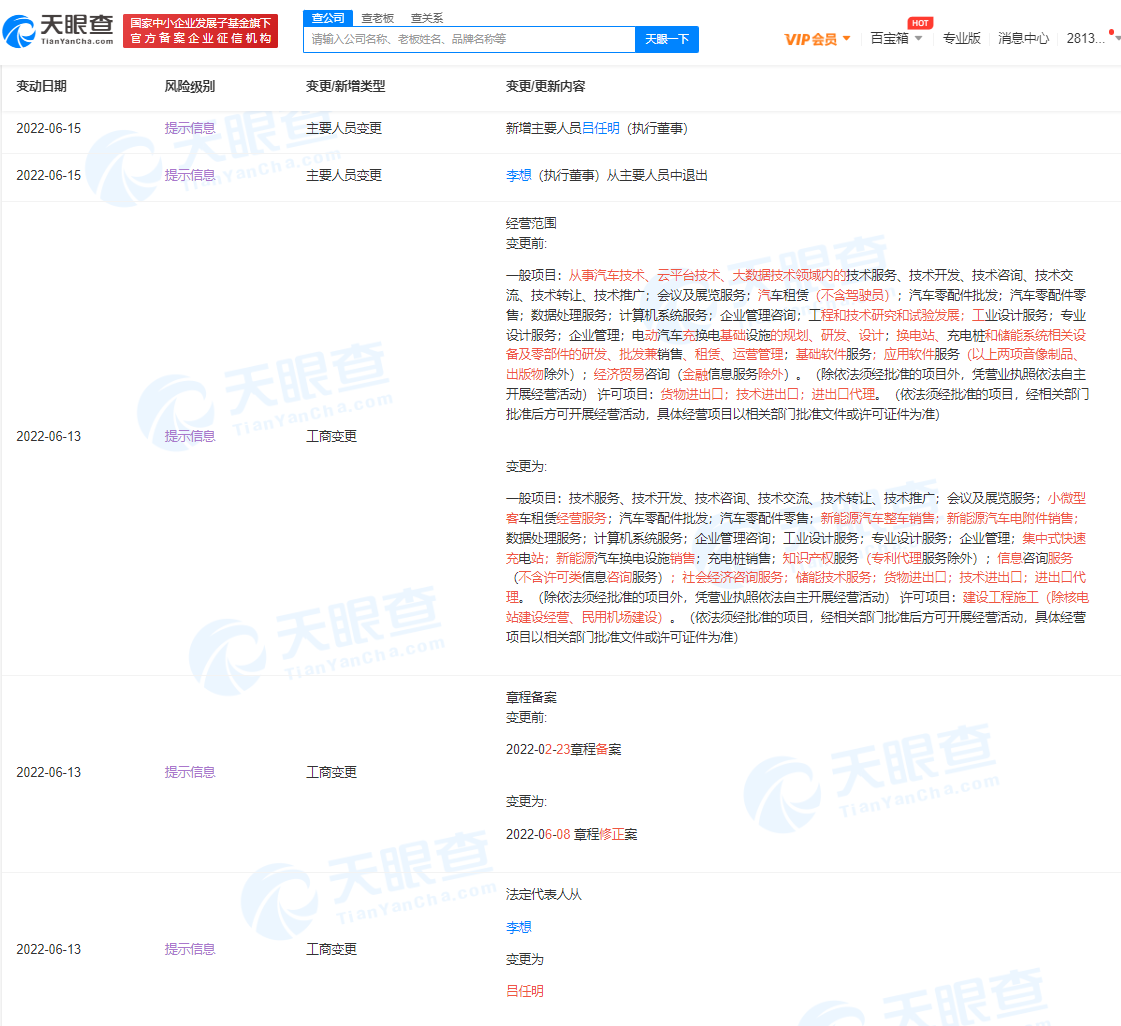
Task: Open 提示信息 in the 法定代表人 change row
Action: click(189, 949)
